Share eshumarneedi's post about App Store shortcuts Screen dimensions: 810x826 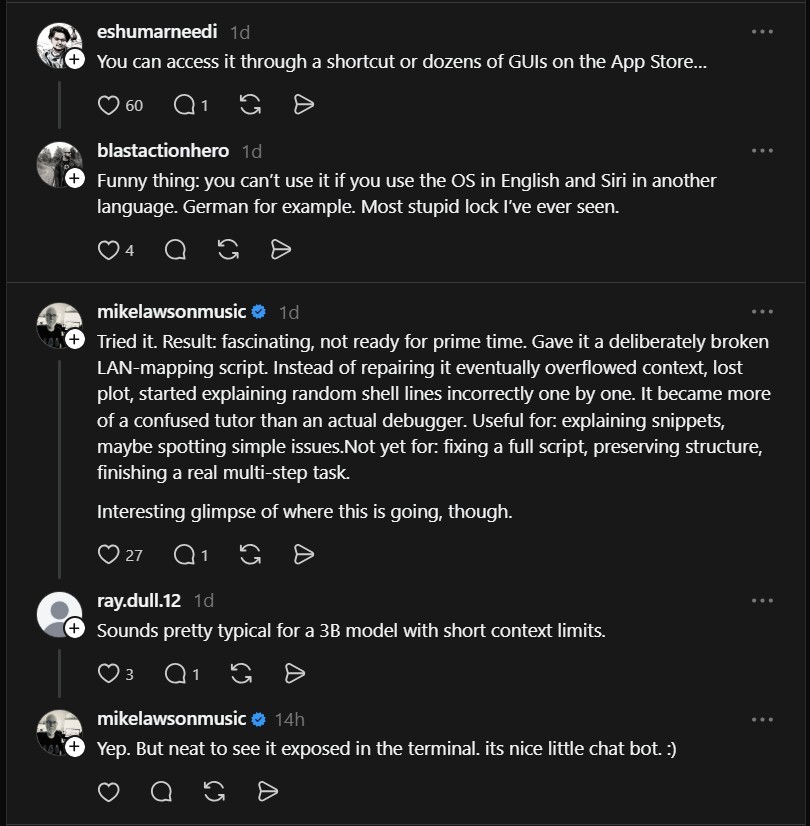(304, 104)
